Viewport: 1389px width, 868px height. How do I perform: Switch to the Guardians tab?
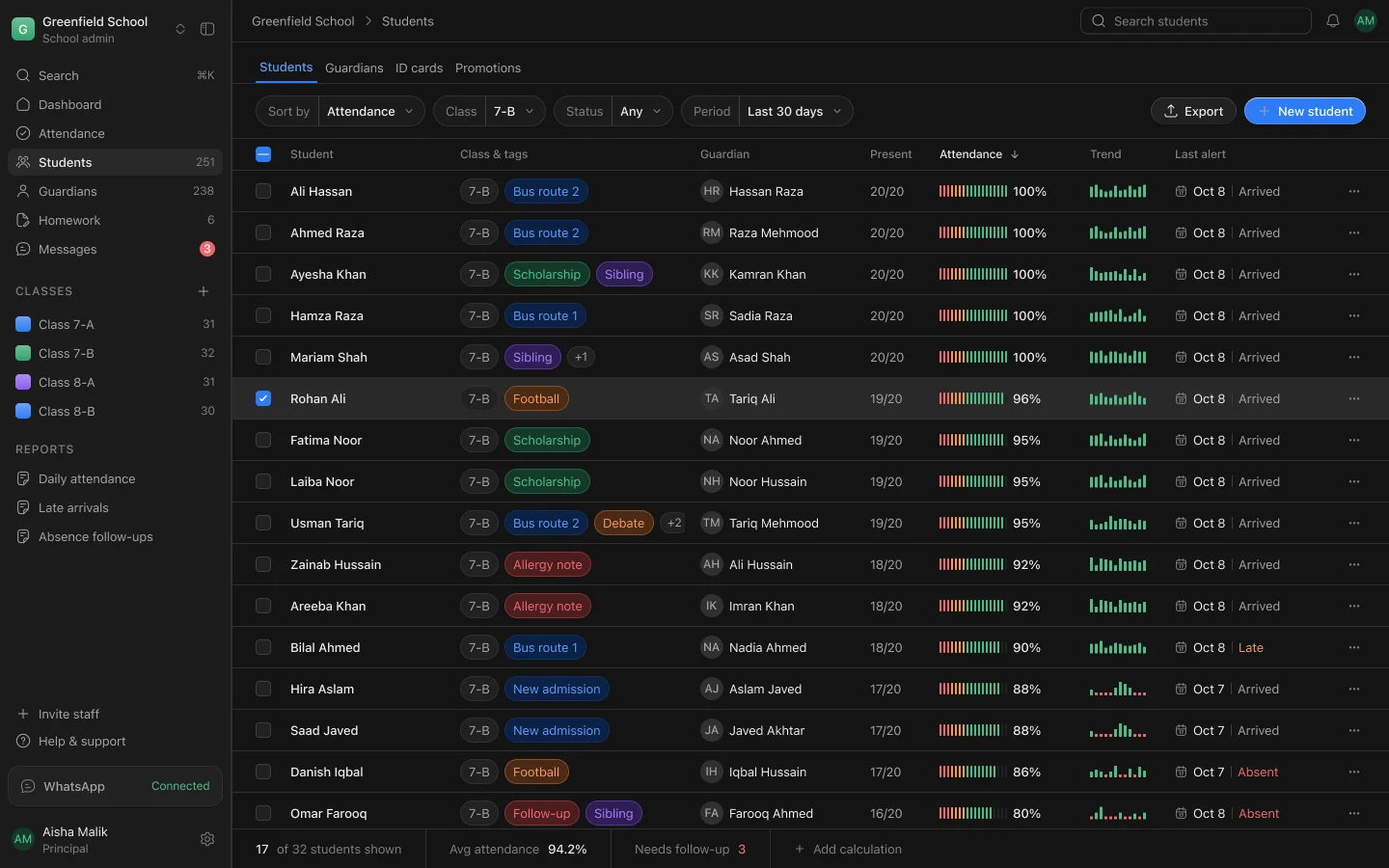pos(354,68)
